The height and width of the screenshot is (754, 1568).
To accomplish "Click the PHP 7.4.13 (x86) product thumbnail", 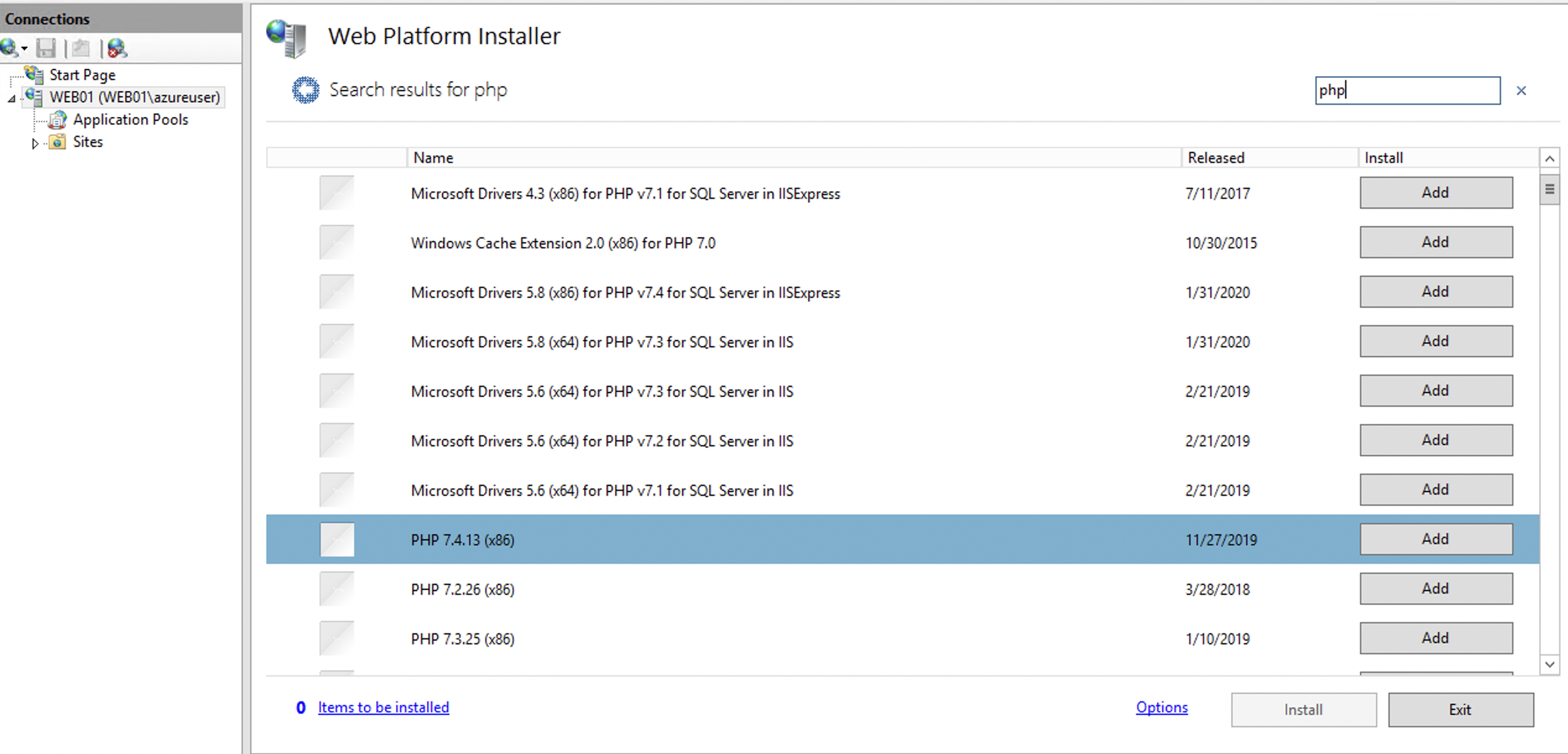I will point(337,540).
